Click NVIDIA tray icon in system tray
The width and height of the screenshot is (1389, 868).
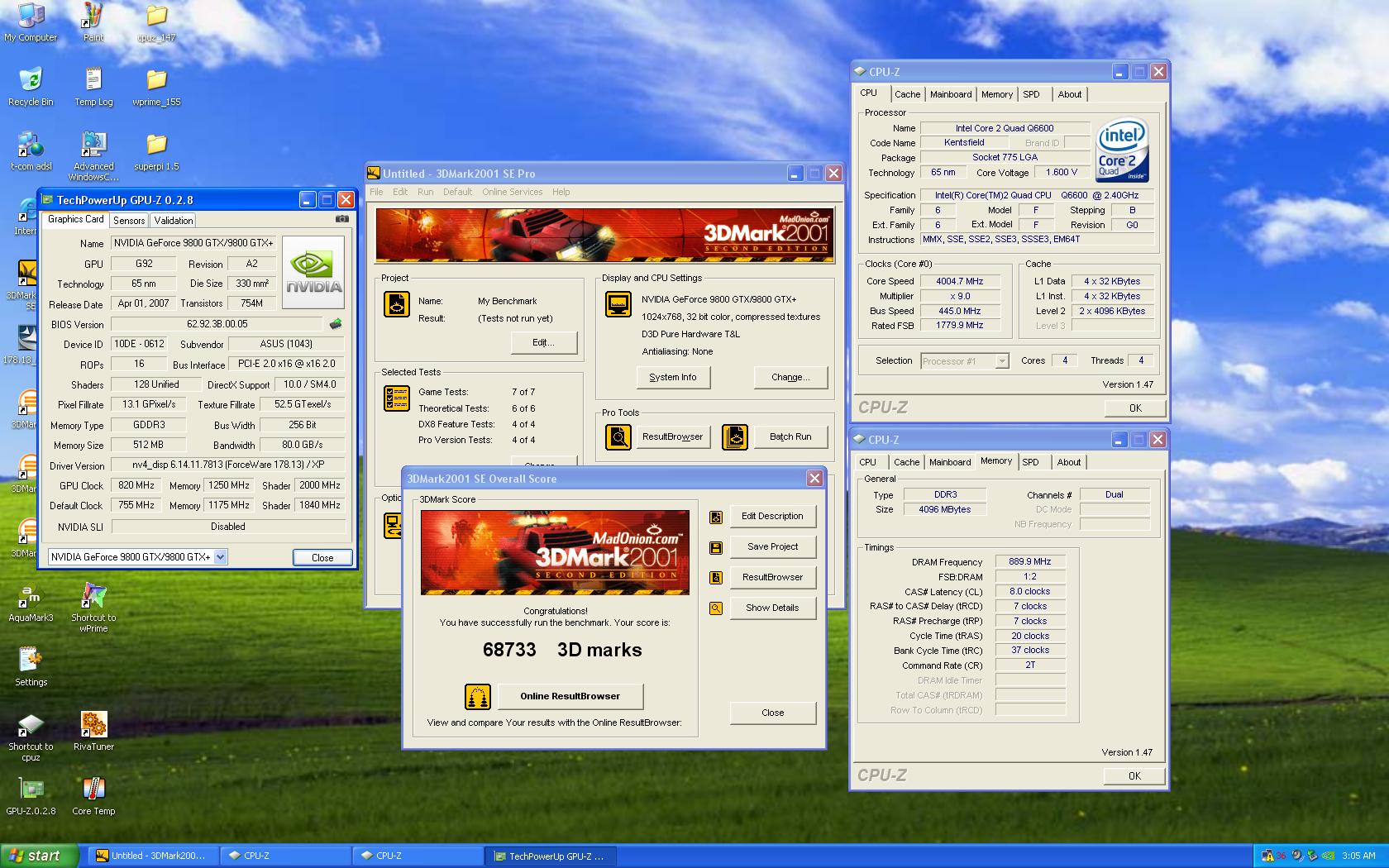(x=1329, y=856)
